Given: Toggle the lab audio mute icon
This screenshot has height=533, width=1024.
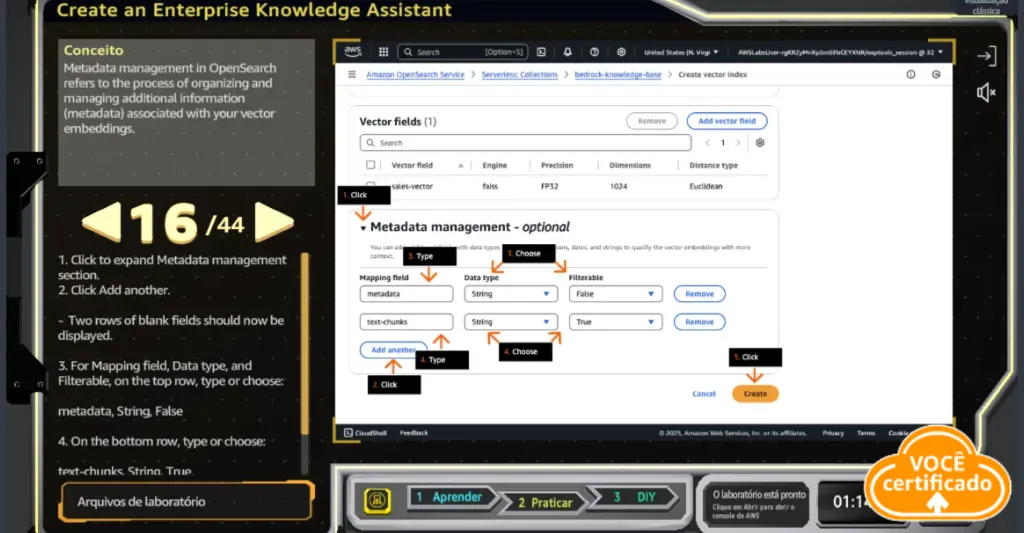Looking at the screenshot, I should click(x=986, y=93).
